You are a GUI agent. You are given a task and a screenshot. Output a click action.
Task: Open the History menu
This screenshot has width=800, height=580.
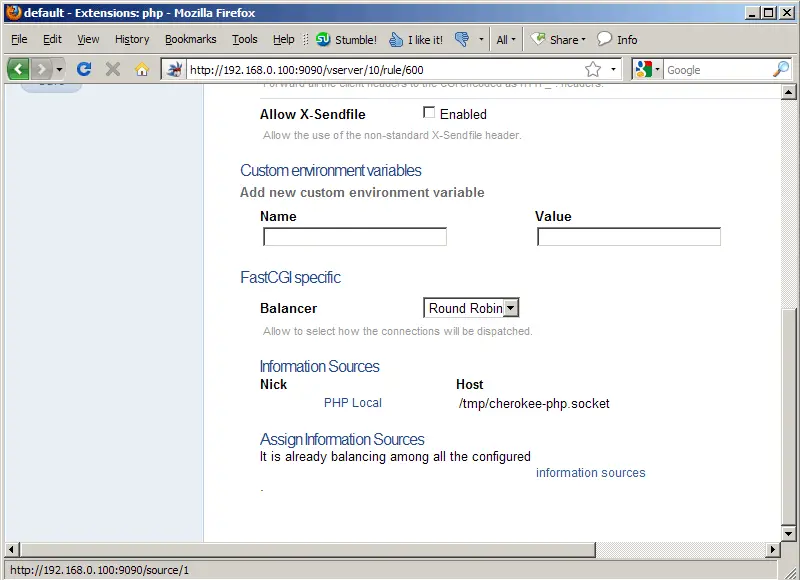coord(132,39)
